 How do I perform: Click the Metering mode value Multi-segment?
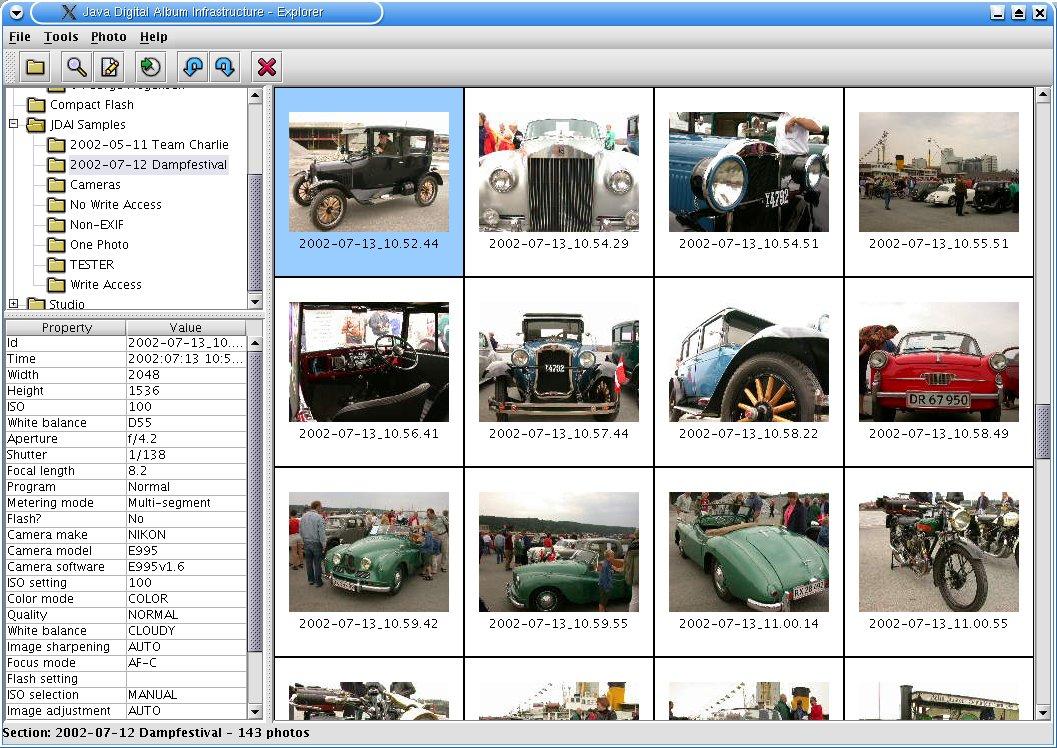pos(186,503)
